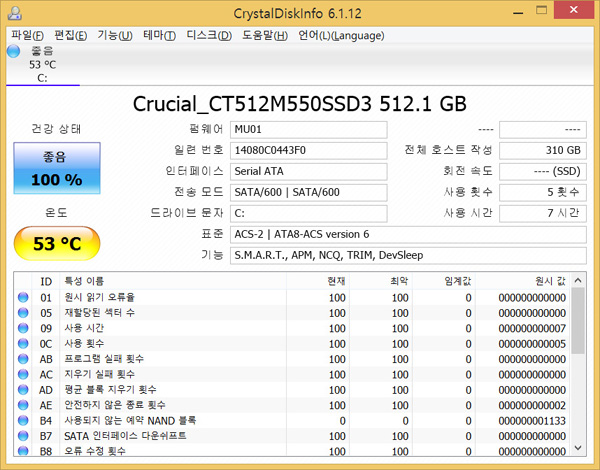Image resolution: width=600 pixels, height=470 pixels.
Task: Click status orb in row 09 사용 시간
Action: [23, 328]
